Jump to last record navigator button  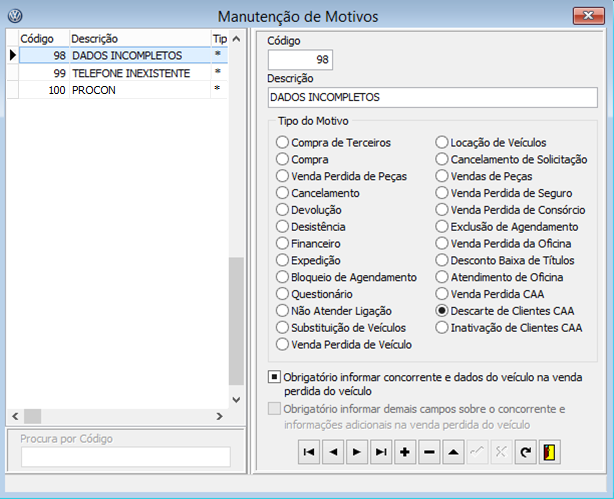click(381, 452)
